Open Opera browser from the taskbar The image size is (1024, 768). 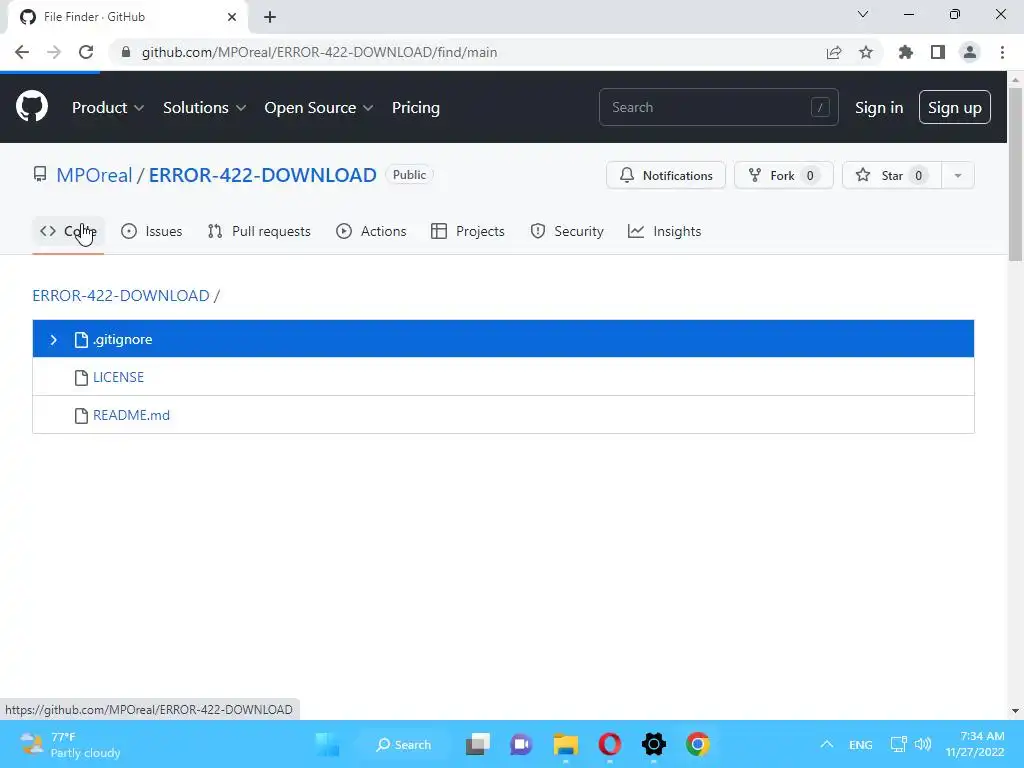click(610, 744)
